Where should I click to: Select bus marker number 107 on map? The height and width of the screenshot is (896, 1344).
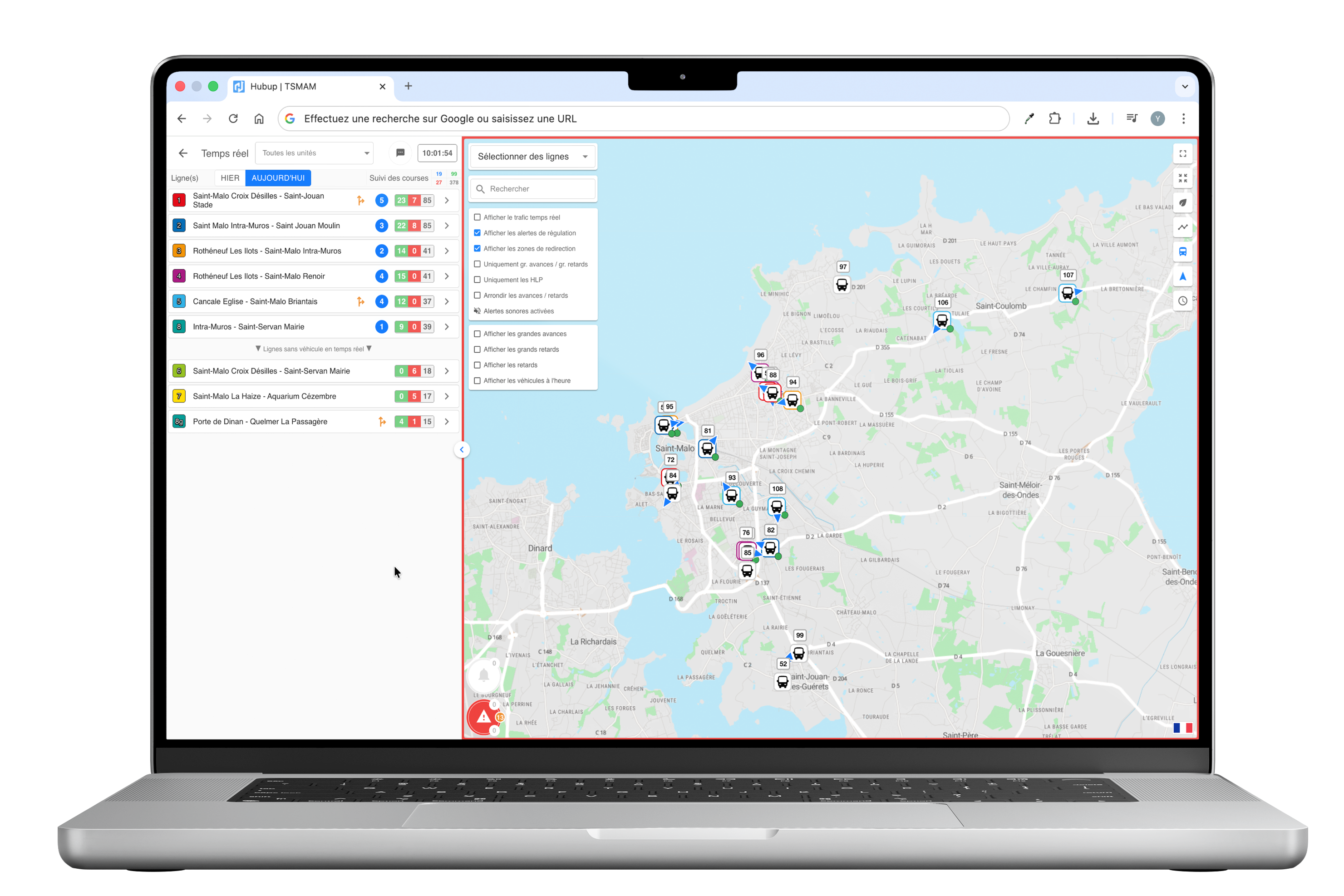point(1067,293)
